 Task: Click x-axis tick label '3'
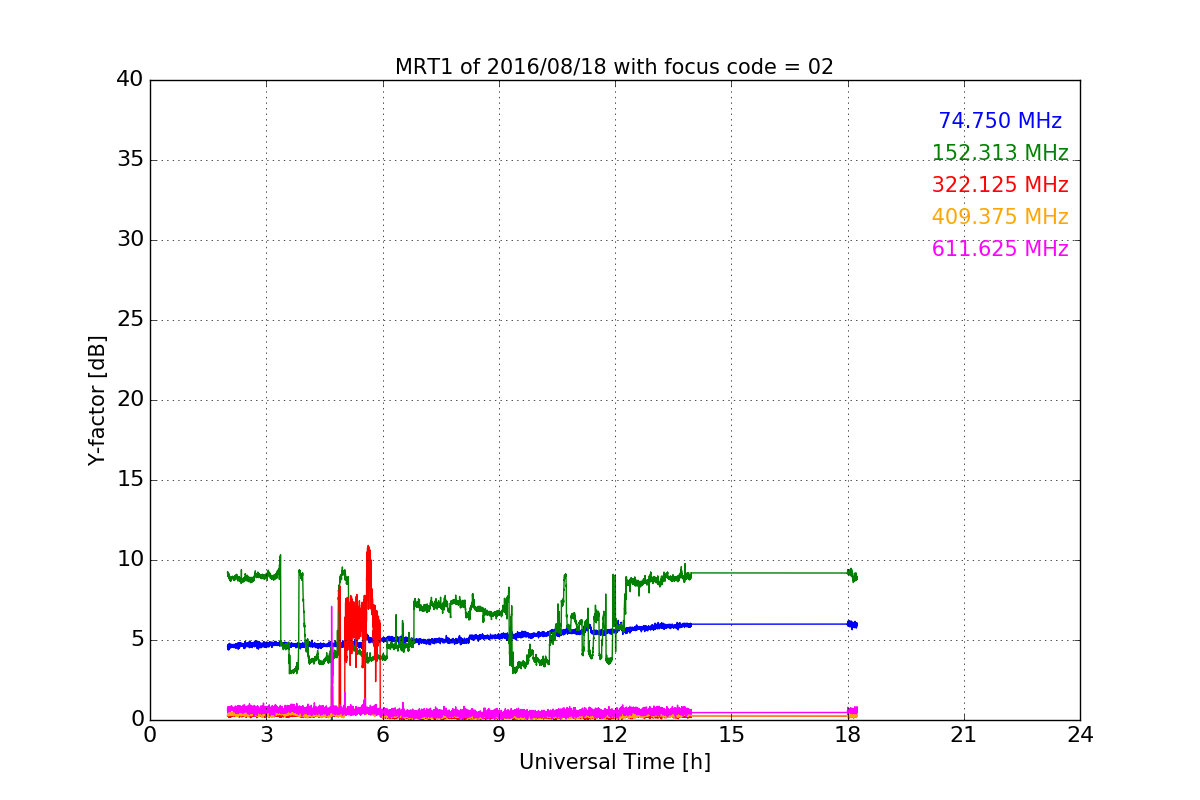pyautogui.click(x=266, y=735)
